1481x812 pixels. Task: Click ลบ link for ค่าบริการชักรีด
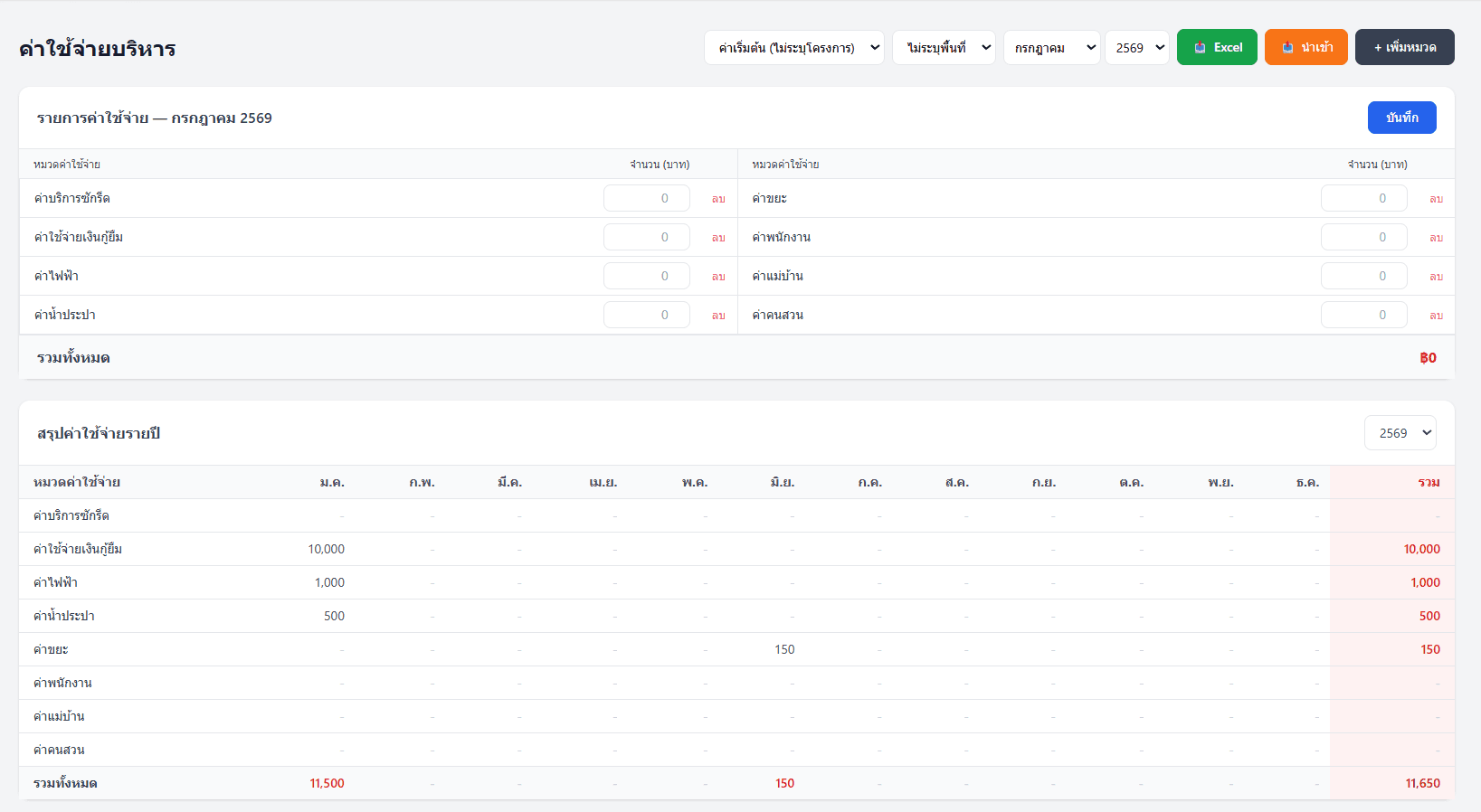point(718,199)
